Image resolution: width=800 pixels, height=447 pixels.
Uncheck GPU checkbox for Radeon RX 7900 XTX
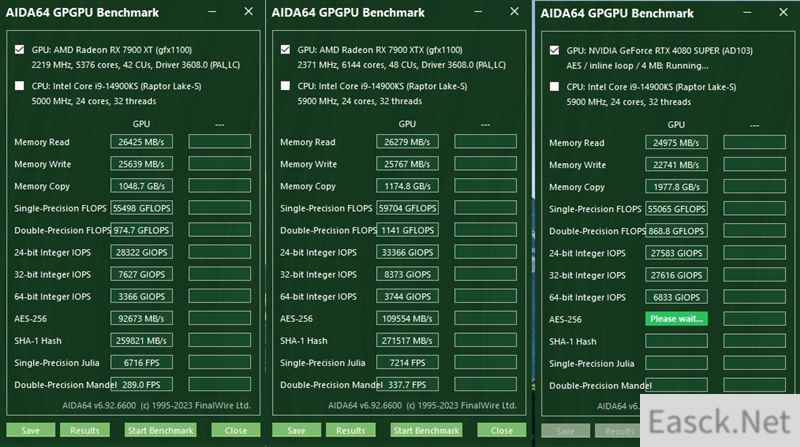[285, 49]
